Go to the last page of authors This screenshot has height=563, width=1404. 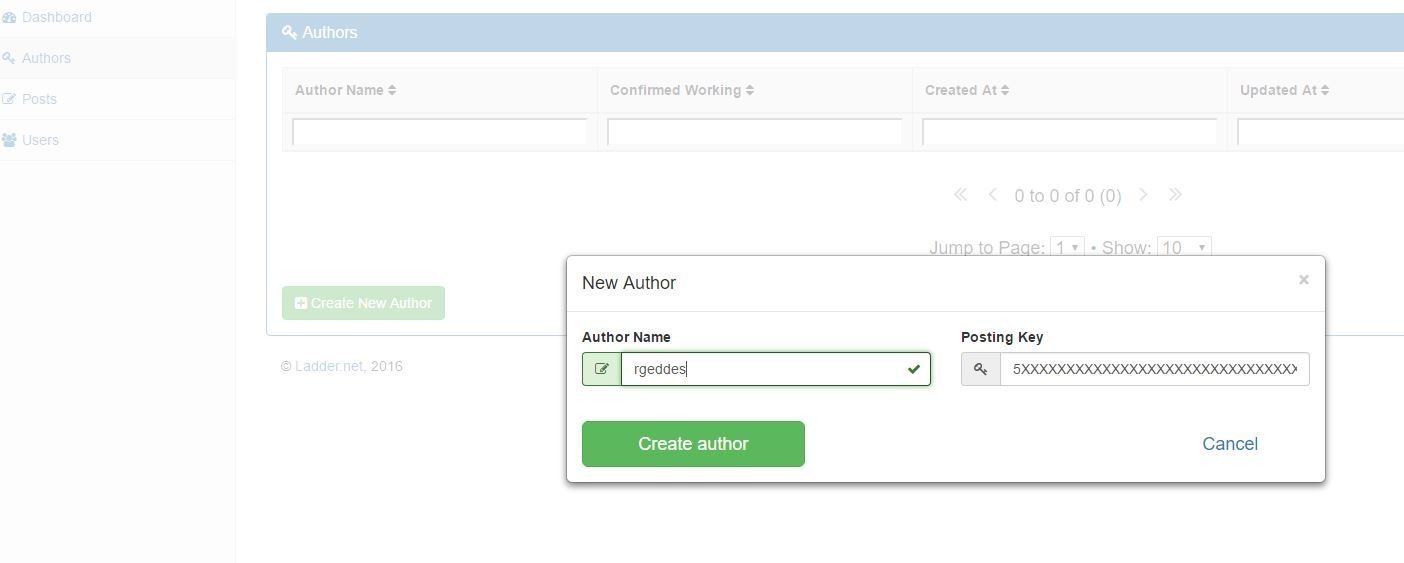1175,195
